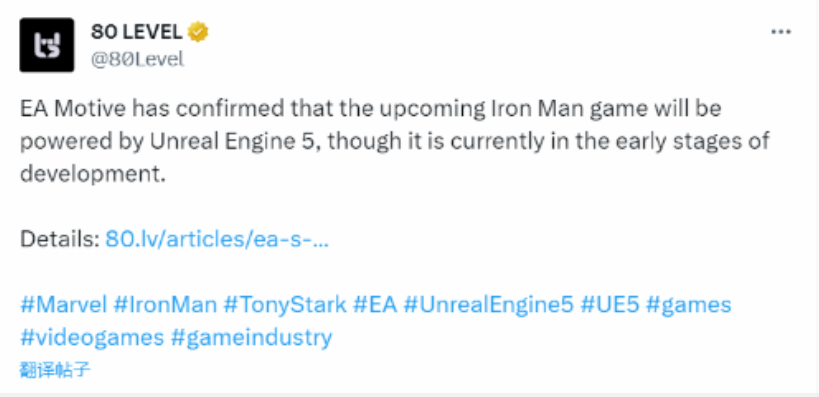Open the #videogames hashtag
This screenshot has width=819, height=397.
92,337
